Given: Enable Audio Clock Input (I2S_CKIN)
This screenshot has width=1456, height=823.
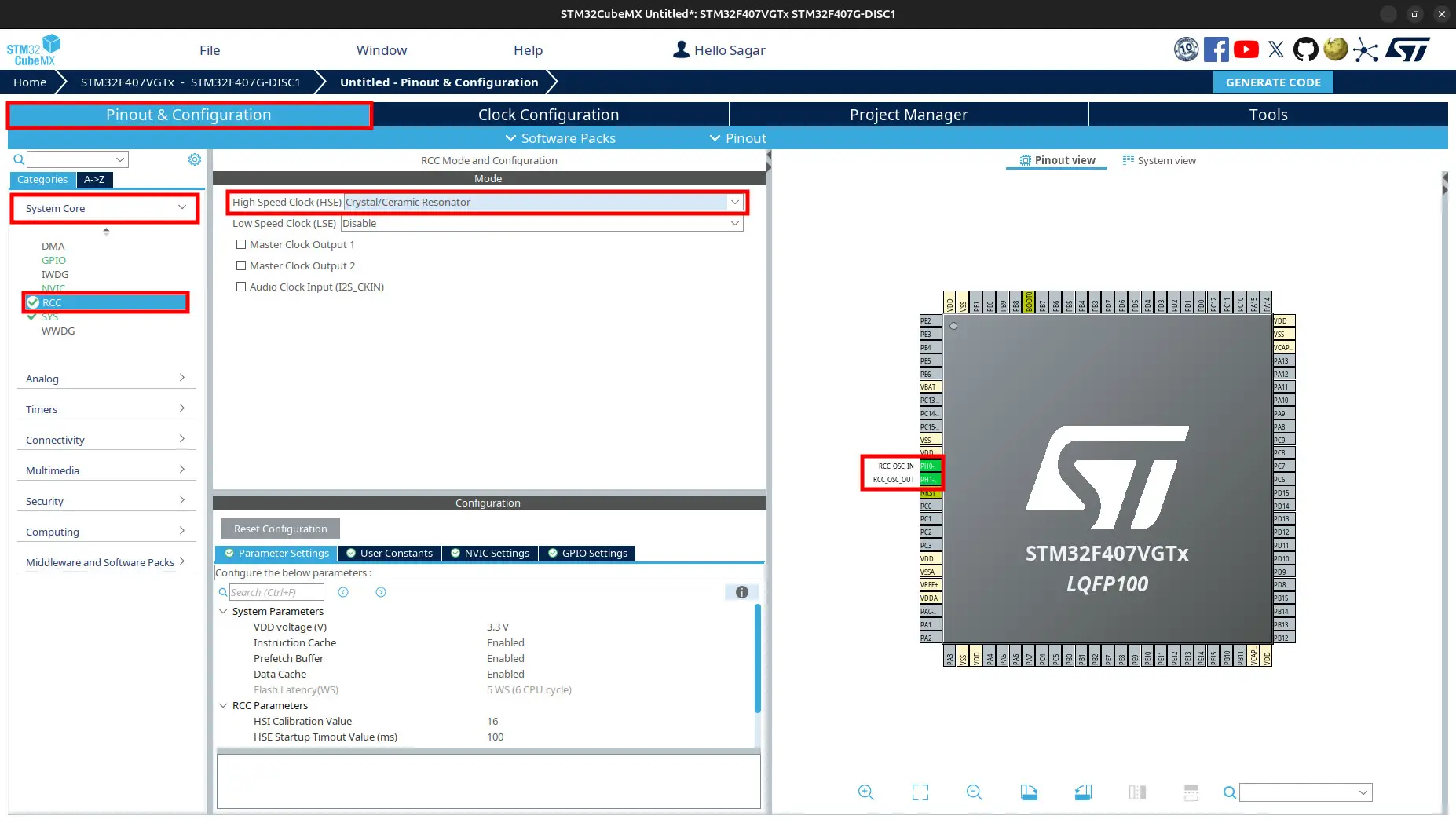Looking at the screenshot, I should point(241,287).
